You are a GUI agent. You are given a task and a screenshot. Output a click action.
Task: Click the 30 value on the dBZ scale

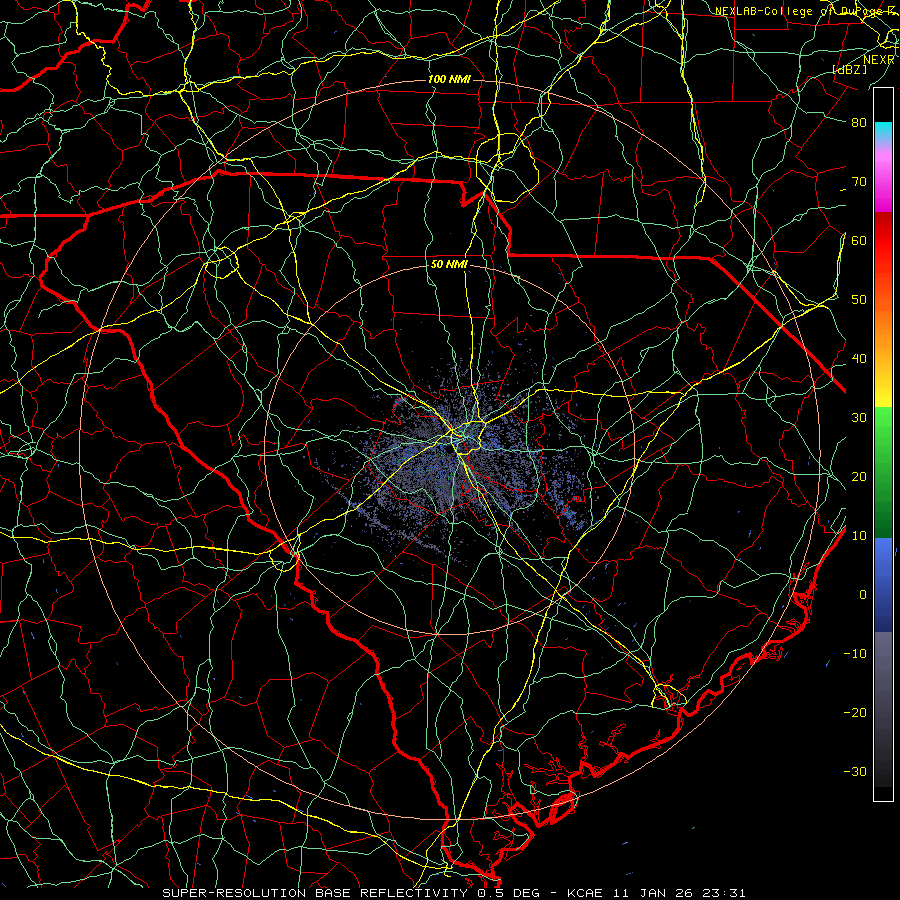[x=859, y=418]
